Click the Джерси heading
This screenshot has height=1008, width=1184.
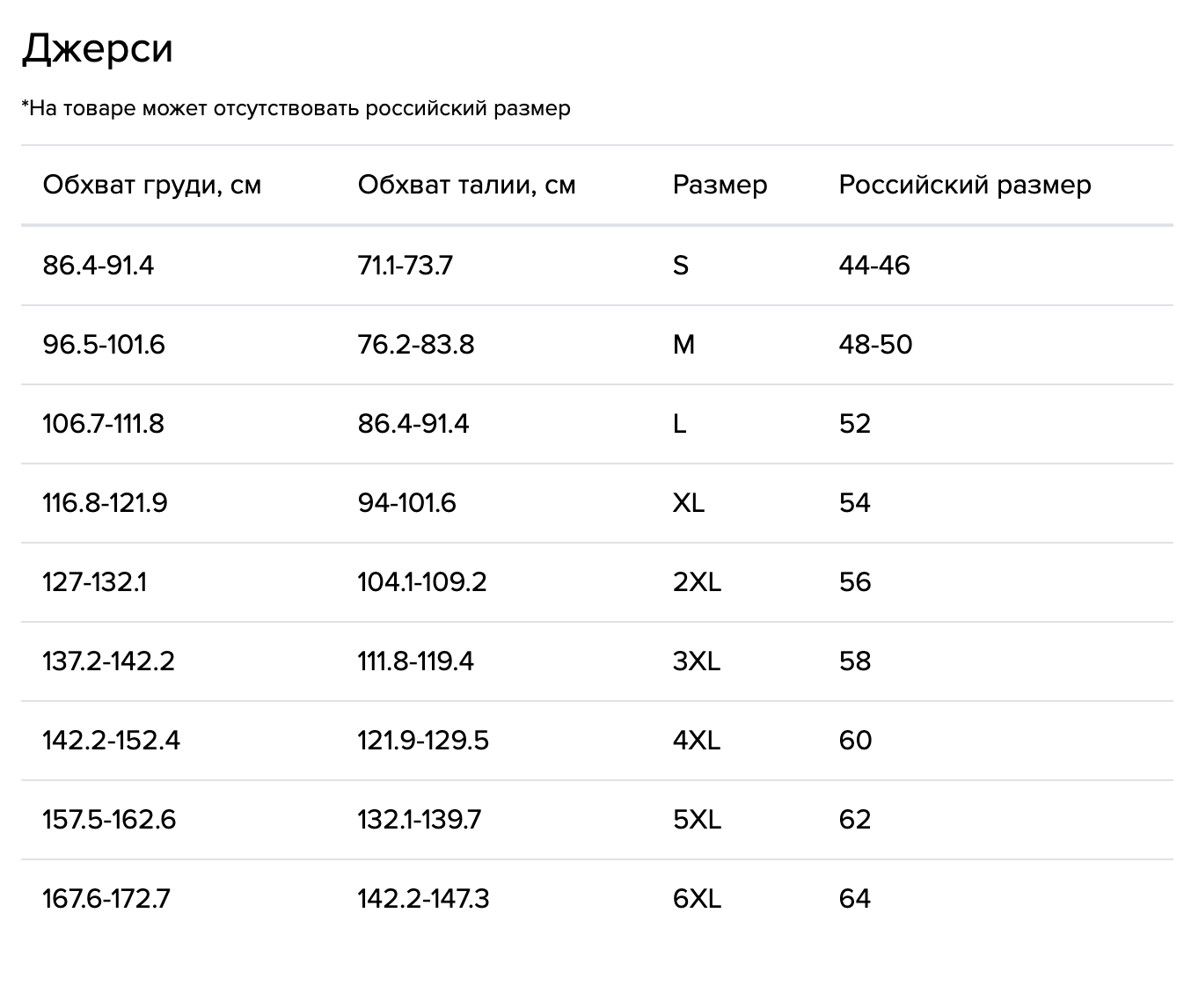click(97, 49)
